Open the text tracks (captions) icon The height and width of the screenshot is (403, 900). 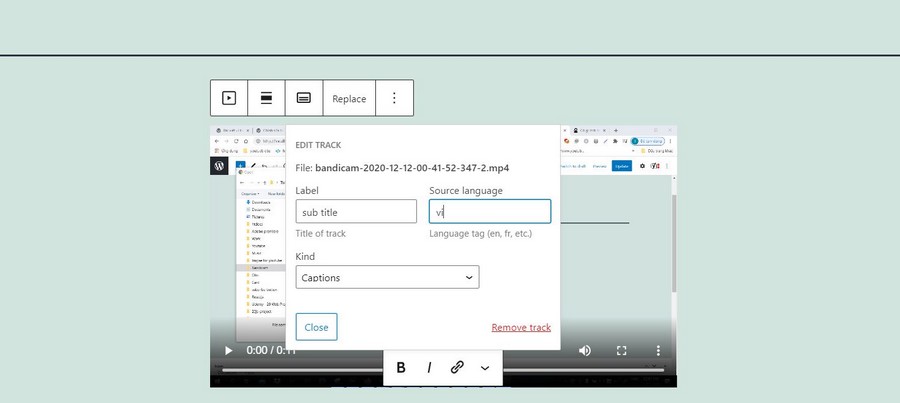pos(304,98)
